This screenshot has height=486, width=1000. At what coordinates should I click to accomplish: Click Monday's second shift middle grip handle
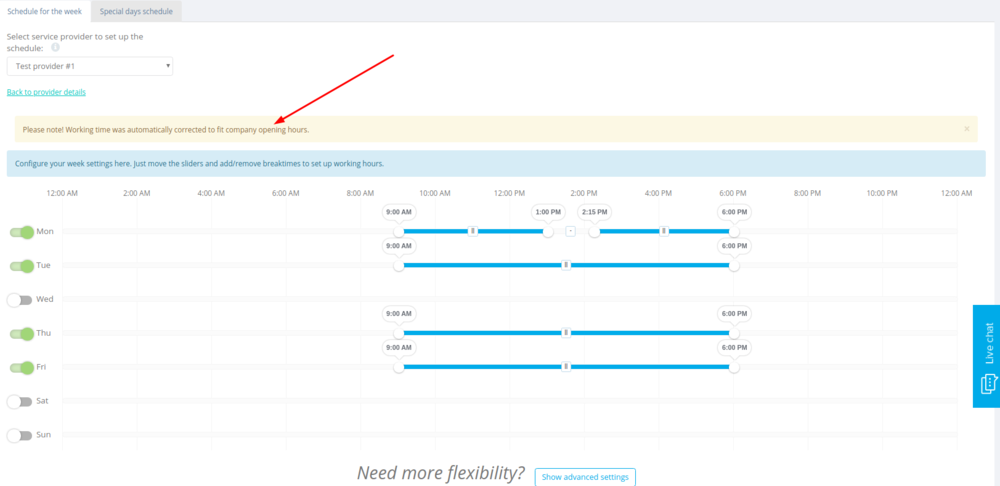pyautogui.click(x=664, y=231)
